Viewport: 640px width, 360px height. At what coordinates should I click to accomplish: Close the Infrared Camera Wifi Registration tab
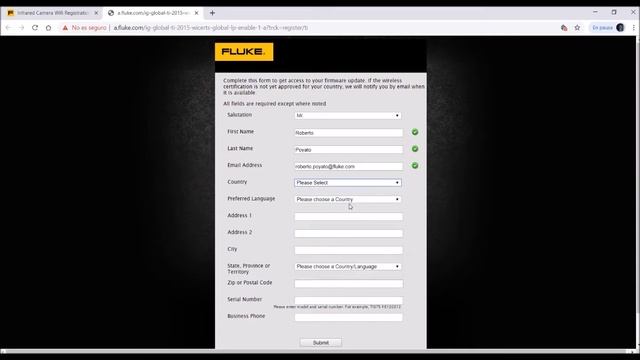pyautogui.click(x=96, y=13)
